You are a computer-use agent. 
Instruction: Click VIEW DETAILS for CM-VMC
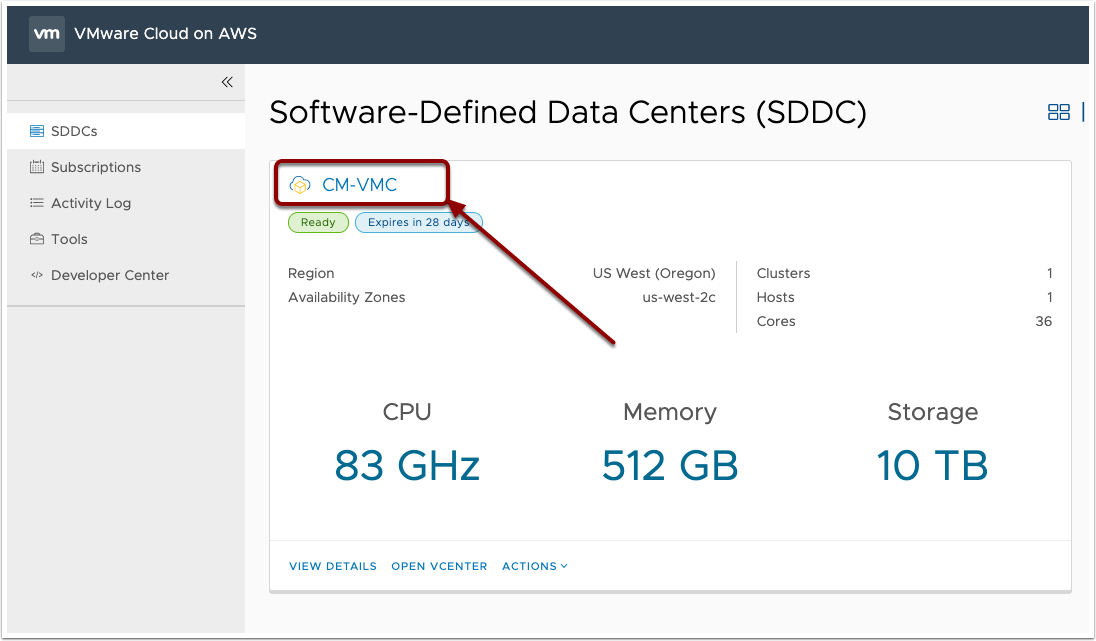[332, 566]
